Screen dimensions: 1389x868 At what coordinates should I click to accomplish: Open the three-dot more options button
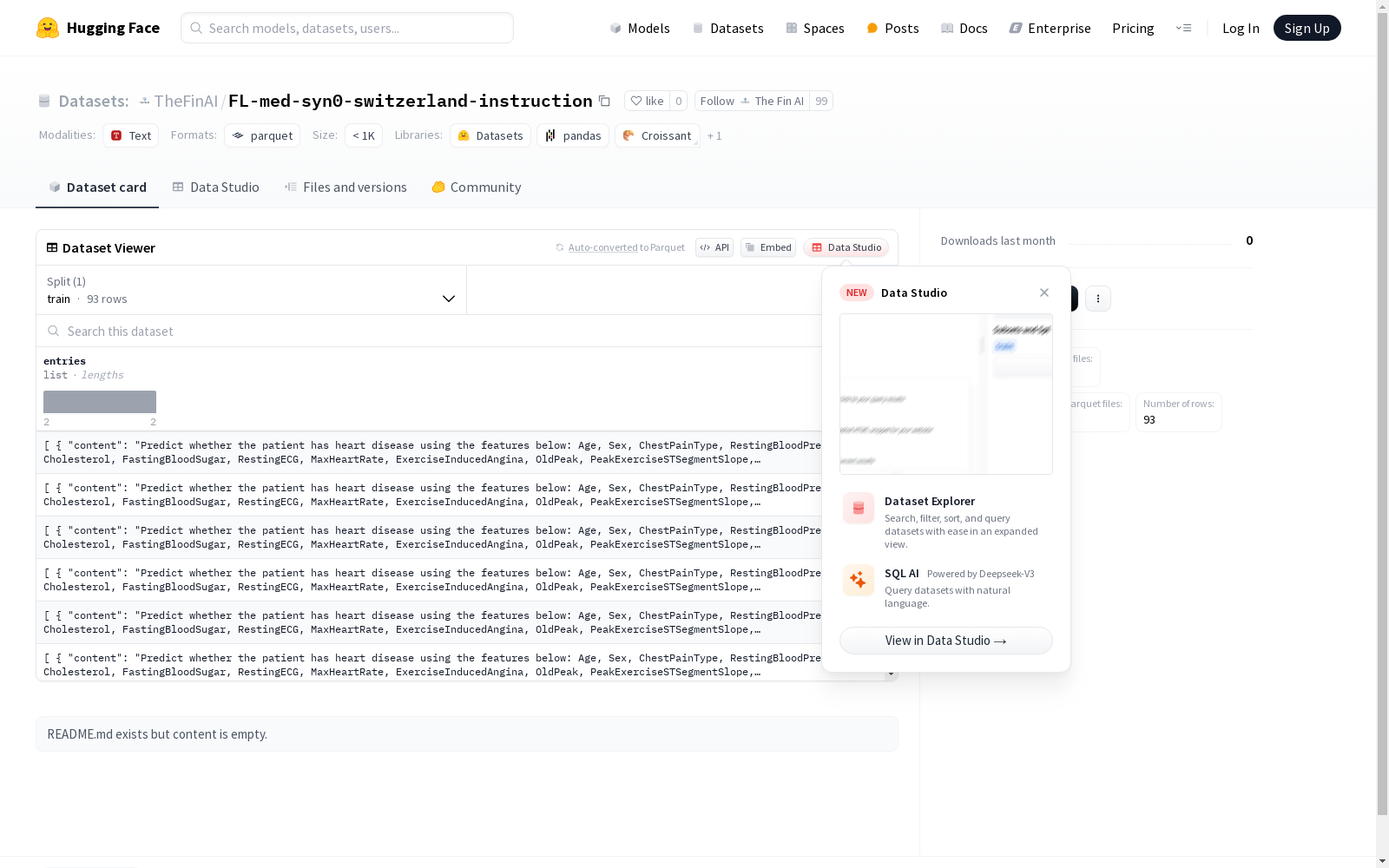point(1098,299)
